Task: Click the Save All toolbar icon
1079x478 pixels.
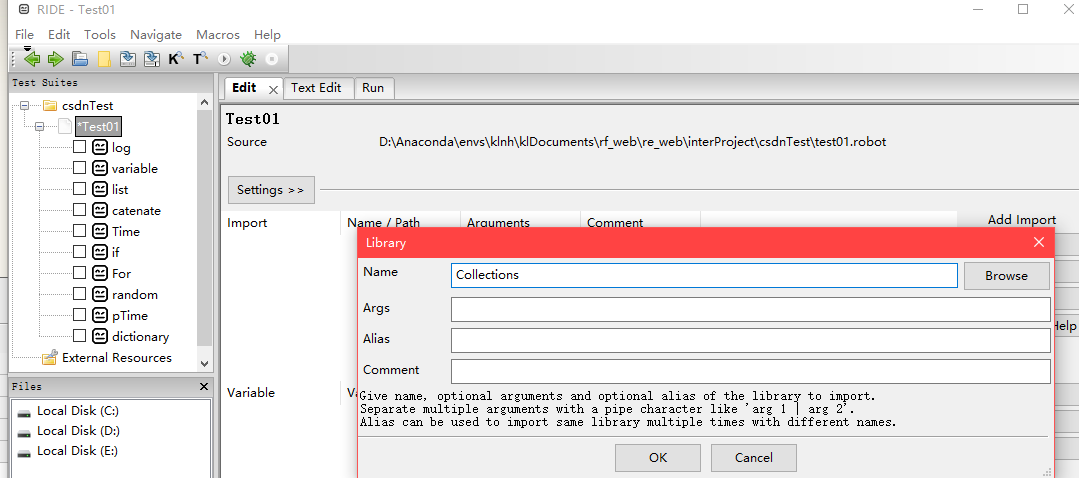Action: click(151, 59)
